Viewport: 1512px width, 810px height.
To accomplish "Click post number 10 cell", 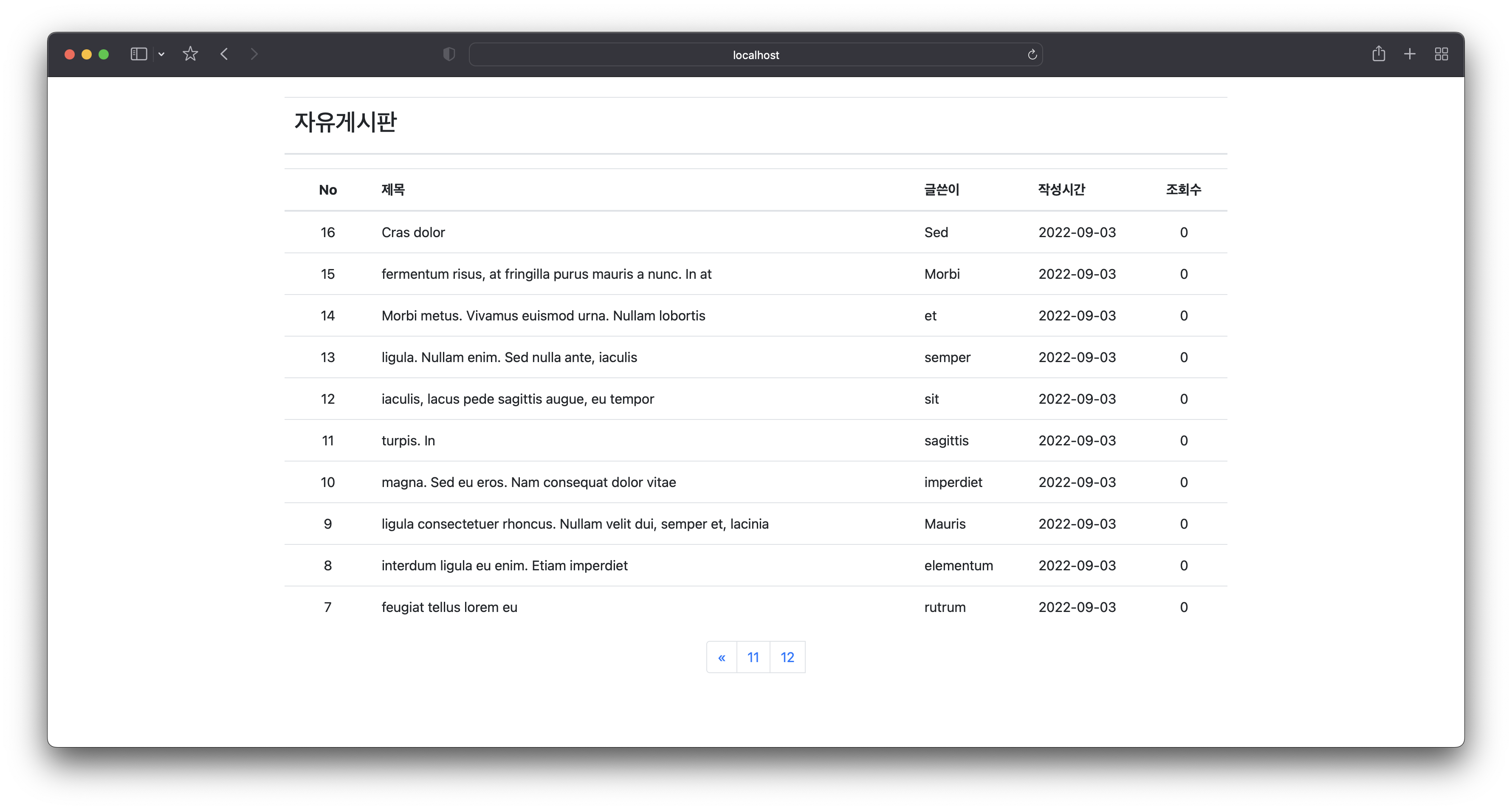I will pos(327,482).
